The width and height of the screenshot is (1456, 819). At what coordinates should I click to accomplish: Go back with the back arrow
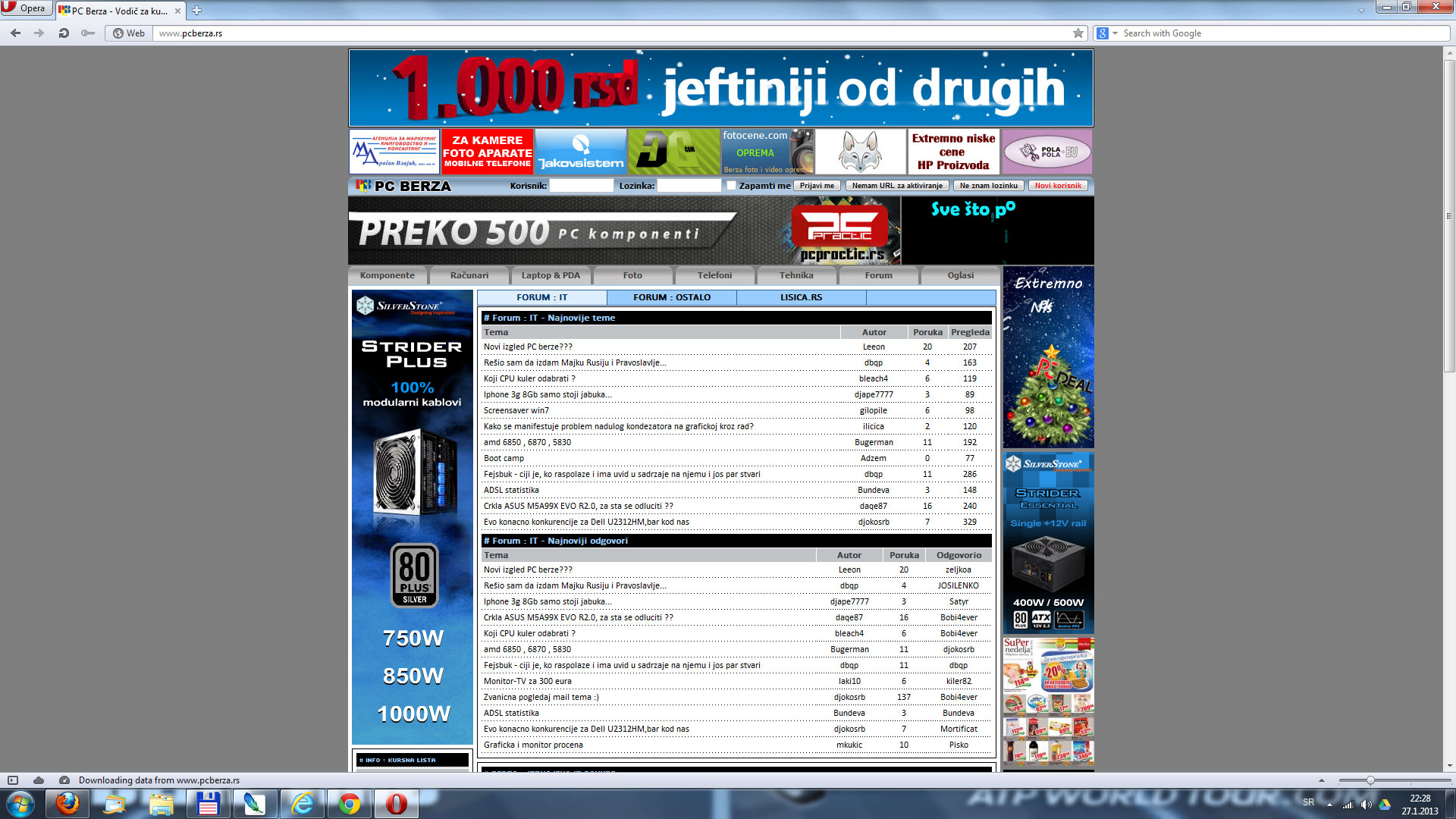click(x=15, y=33)
